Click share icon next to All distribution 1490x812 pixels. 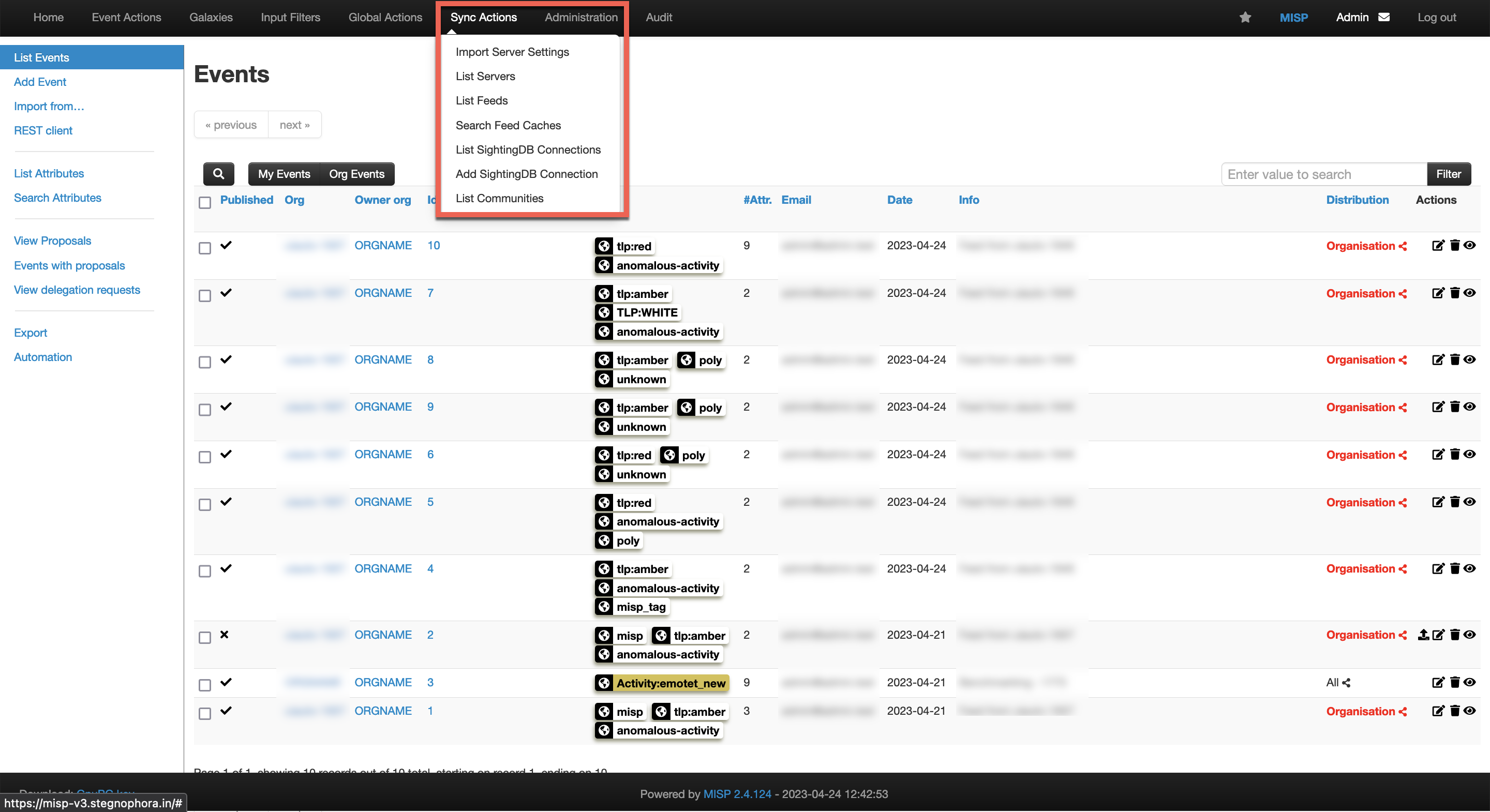[x=1346, y=683]
